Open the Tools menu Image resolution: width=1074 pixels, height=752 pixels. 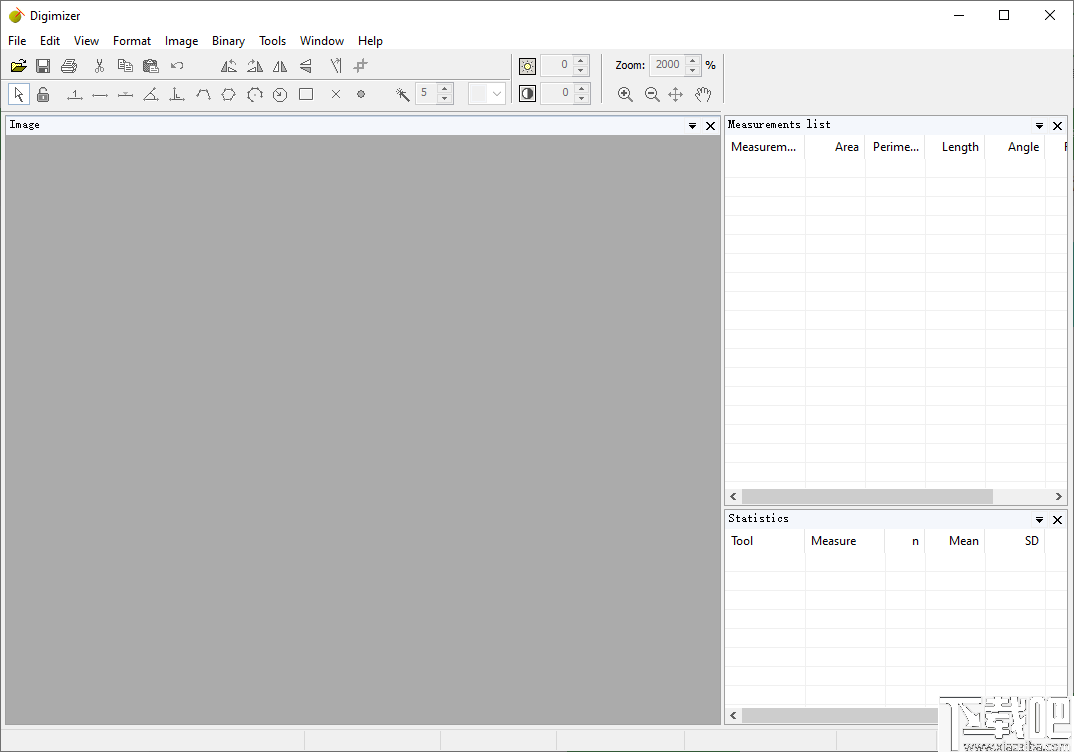click(272, 41)
